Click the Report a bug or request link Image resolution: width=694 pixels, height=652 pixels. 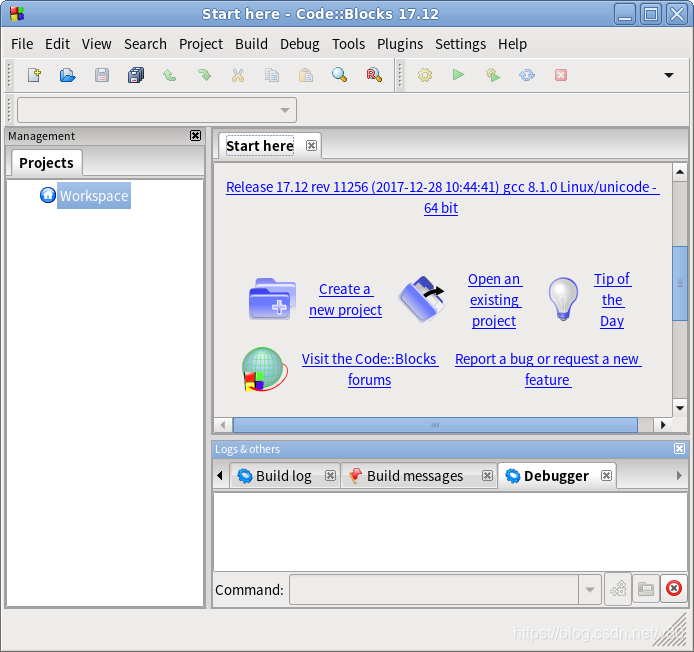click(548, 369)
